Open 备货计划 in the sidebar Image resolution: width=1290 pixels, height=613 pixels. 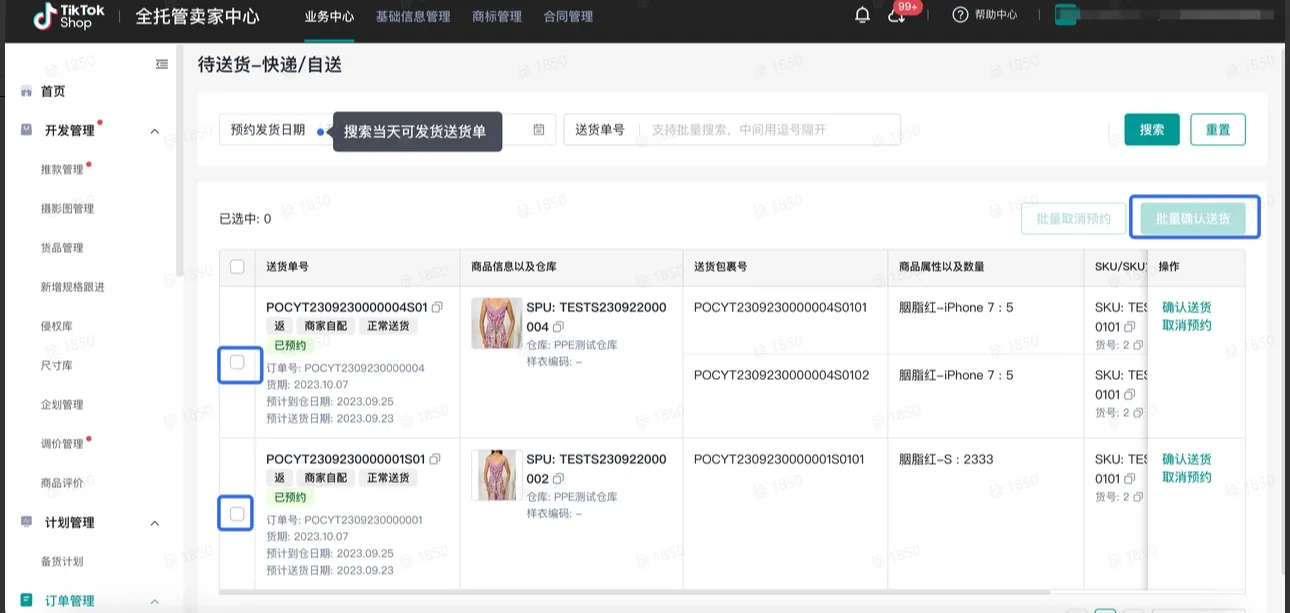point(62,561)
